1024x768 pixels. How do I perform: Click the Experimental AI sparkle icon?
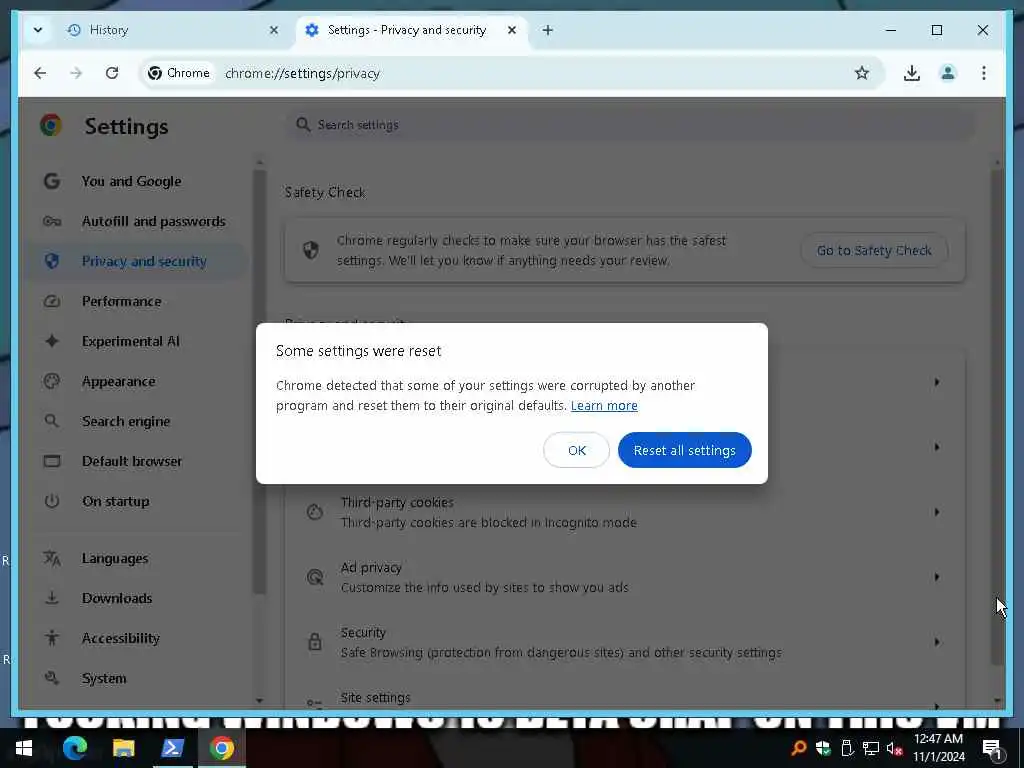(x=52, y=341)
